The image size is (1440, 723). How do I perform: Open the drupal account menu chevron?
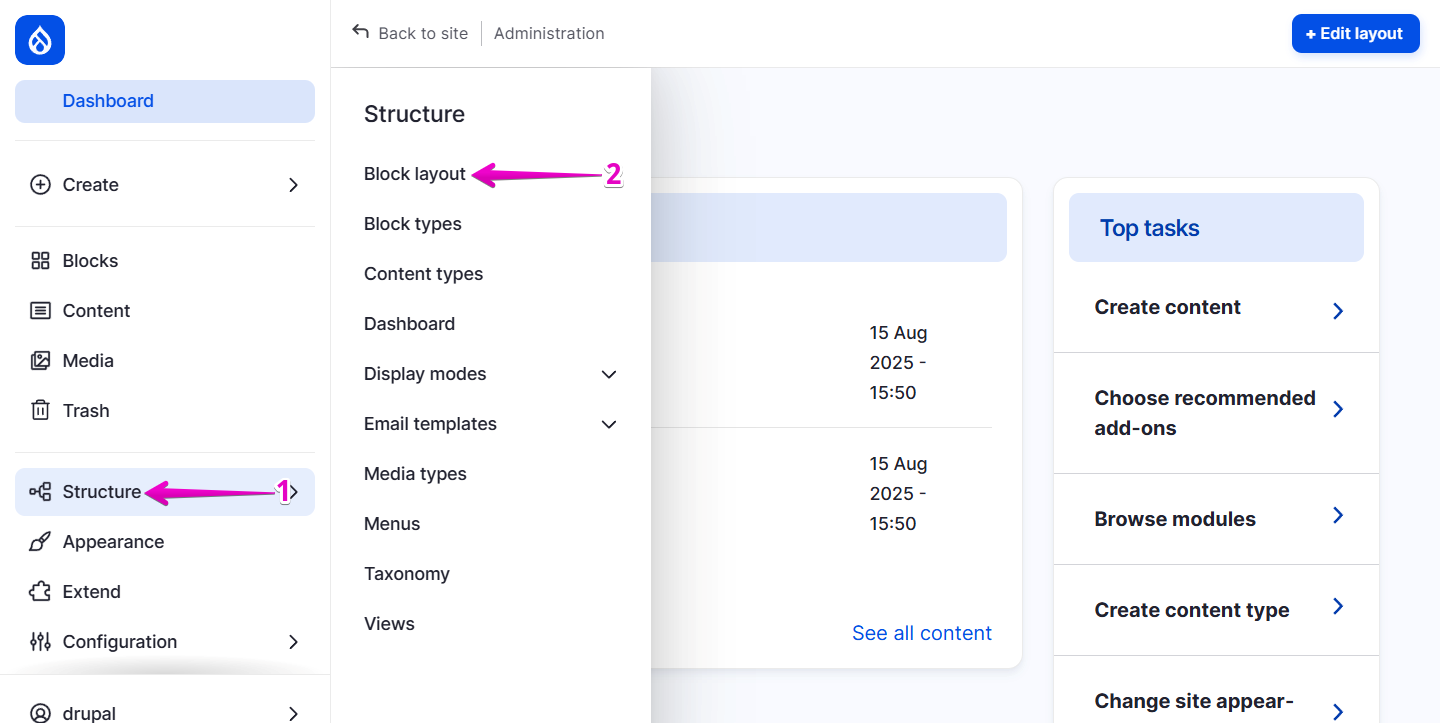click(292, 712)
